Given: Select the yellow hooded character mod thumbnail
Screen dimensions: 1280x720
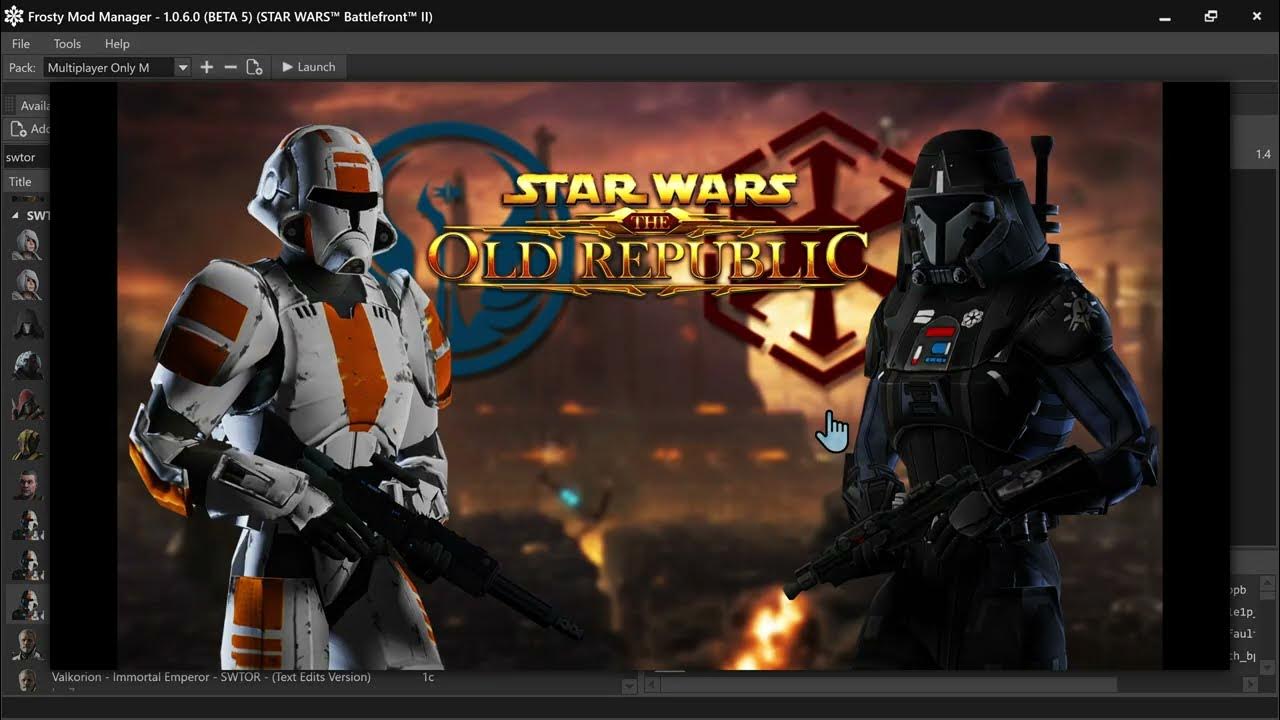Looking at the screenshot, I should pos(27,445).
